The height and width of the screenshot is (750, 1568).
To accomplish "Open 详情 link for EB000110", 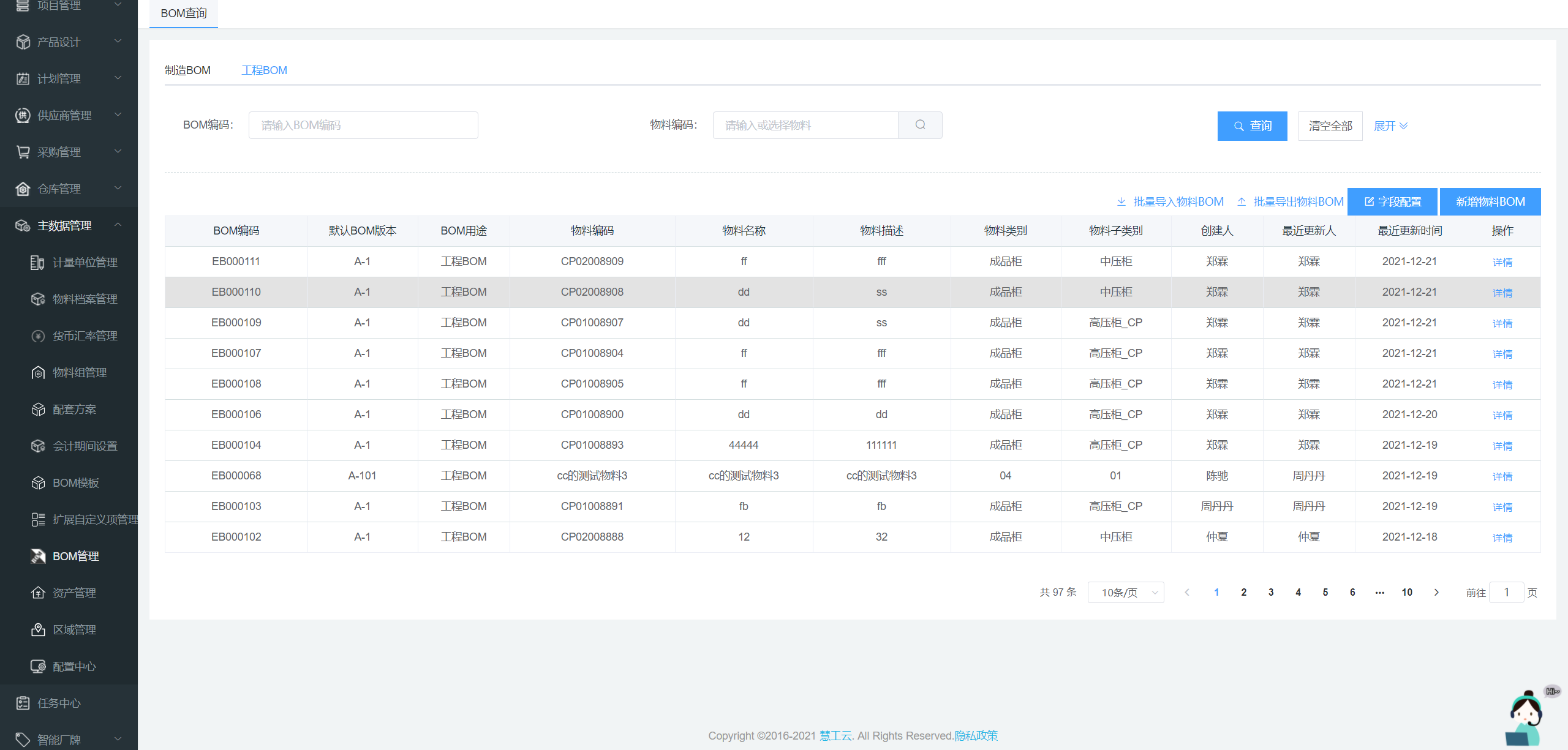I will (1502, 293).
